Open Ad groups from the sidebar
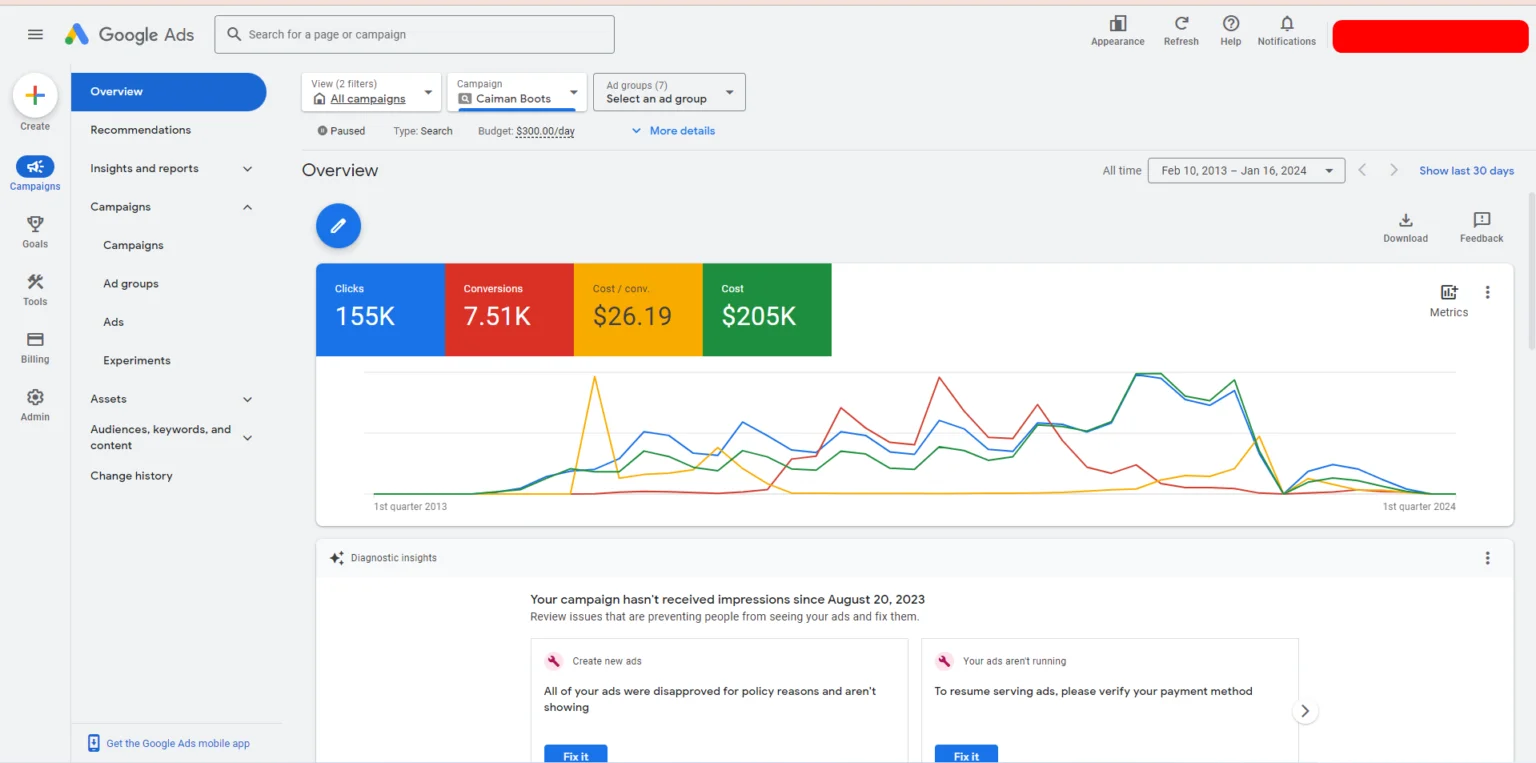Screen dimensions: 1536x763 (x=131, y=284)
